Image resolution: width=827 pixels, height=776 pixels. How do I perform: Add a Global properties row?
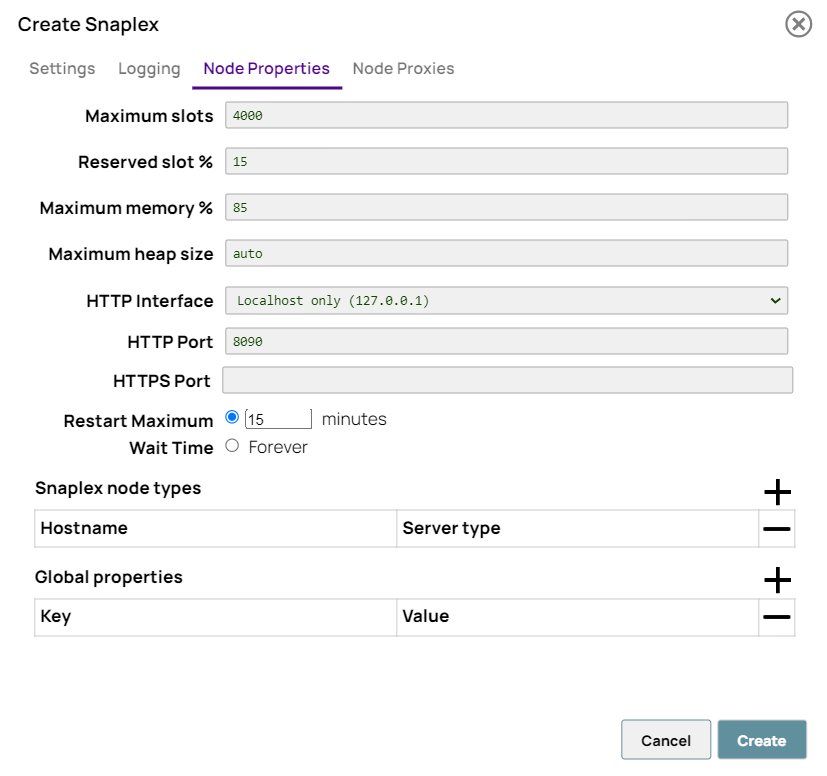777,580
